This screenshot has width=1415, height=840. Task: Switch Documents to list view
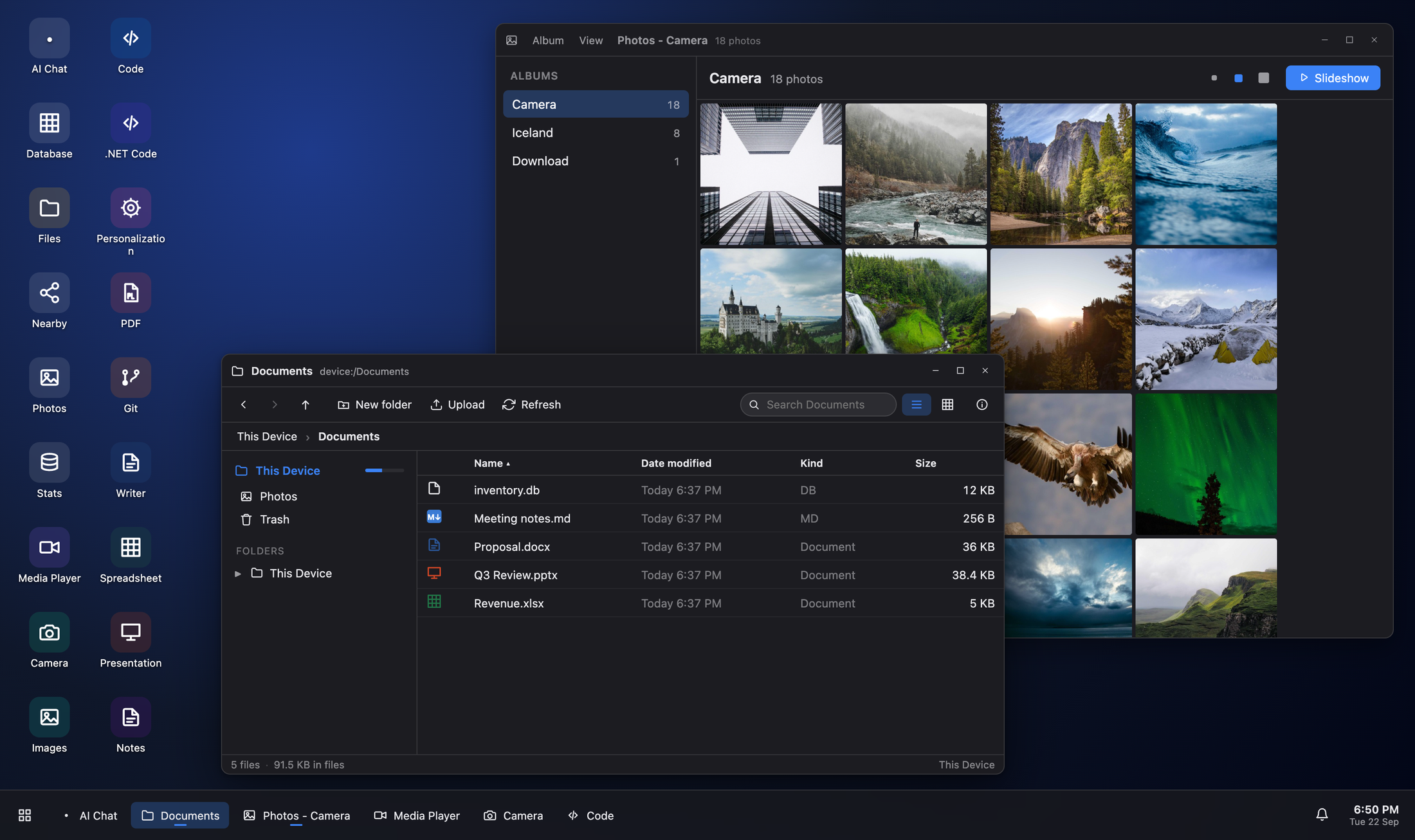click(917, 405)
